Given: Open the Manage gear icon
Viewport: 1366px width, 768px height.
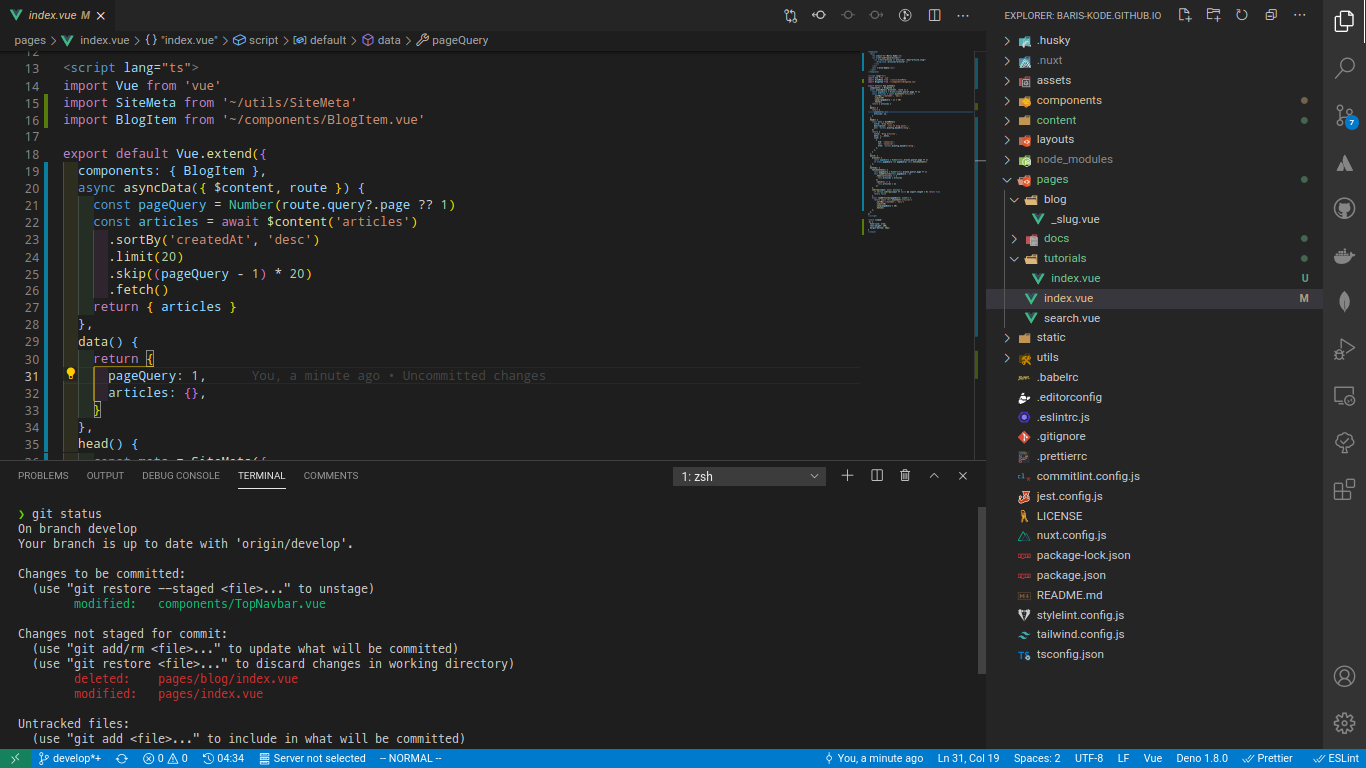Looking at the screenshot, I should pos(1344,722).
